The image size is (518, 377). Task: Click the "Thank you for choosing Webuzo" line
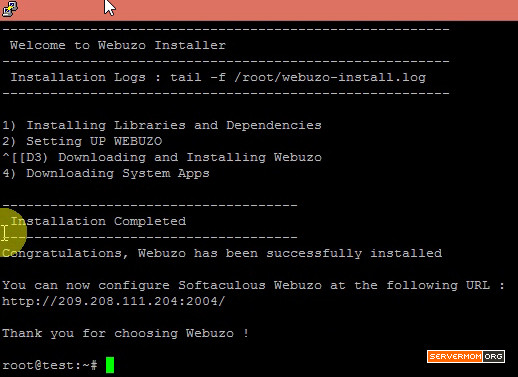125,333
